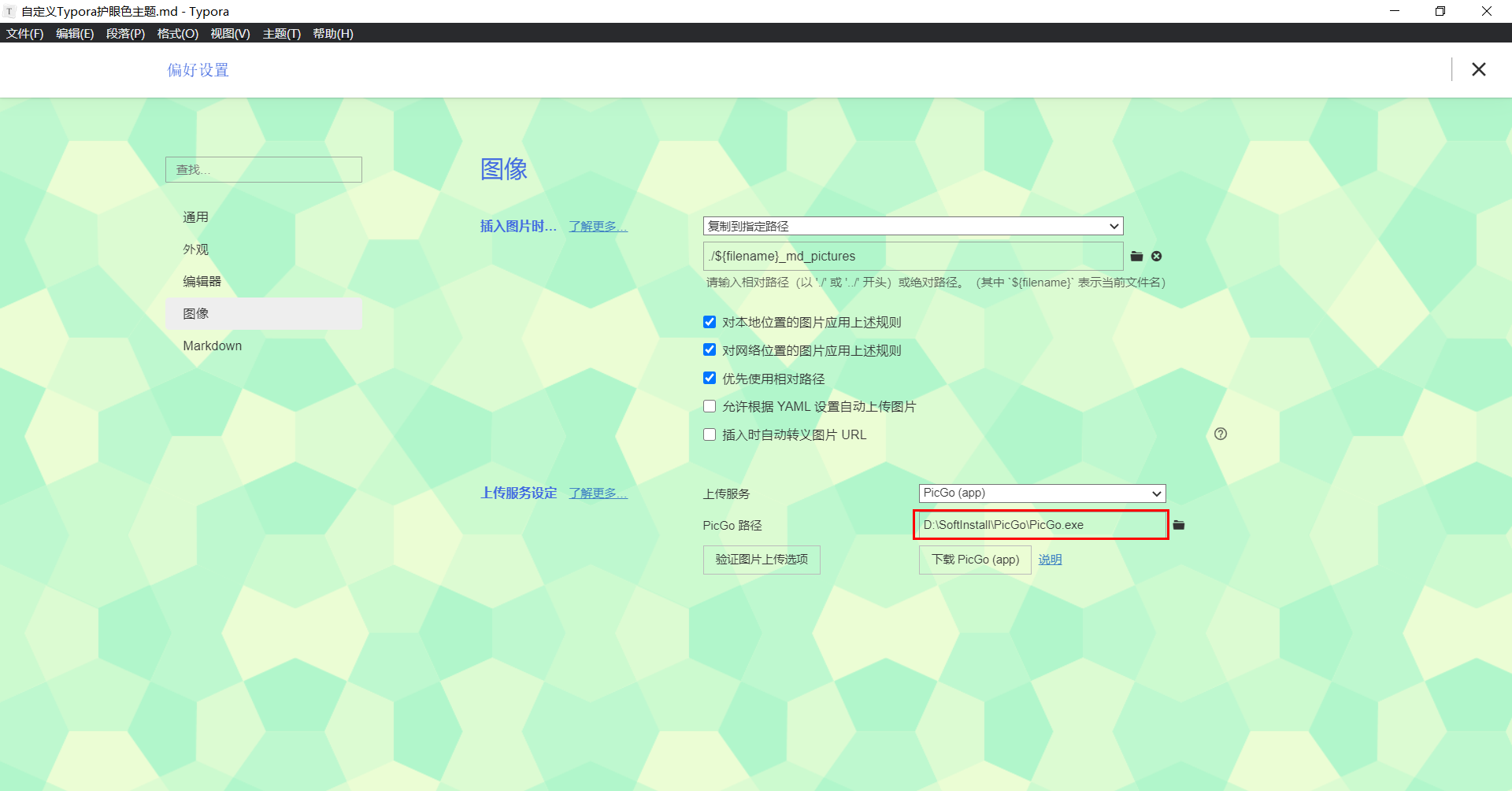Open the 帮助(H) menu

pos(333,33)
